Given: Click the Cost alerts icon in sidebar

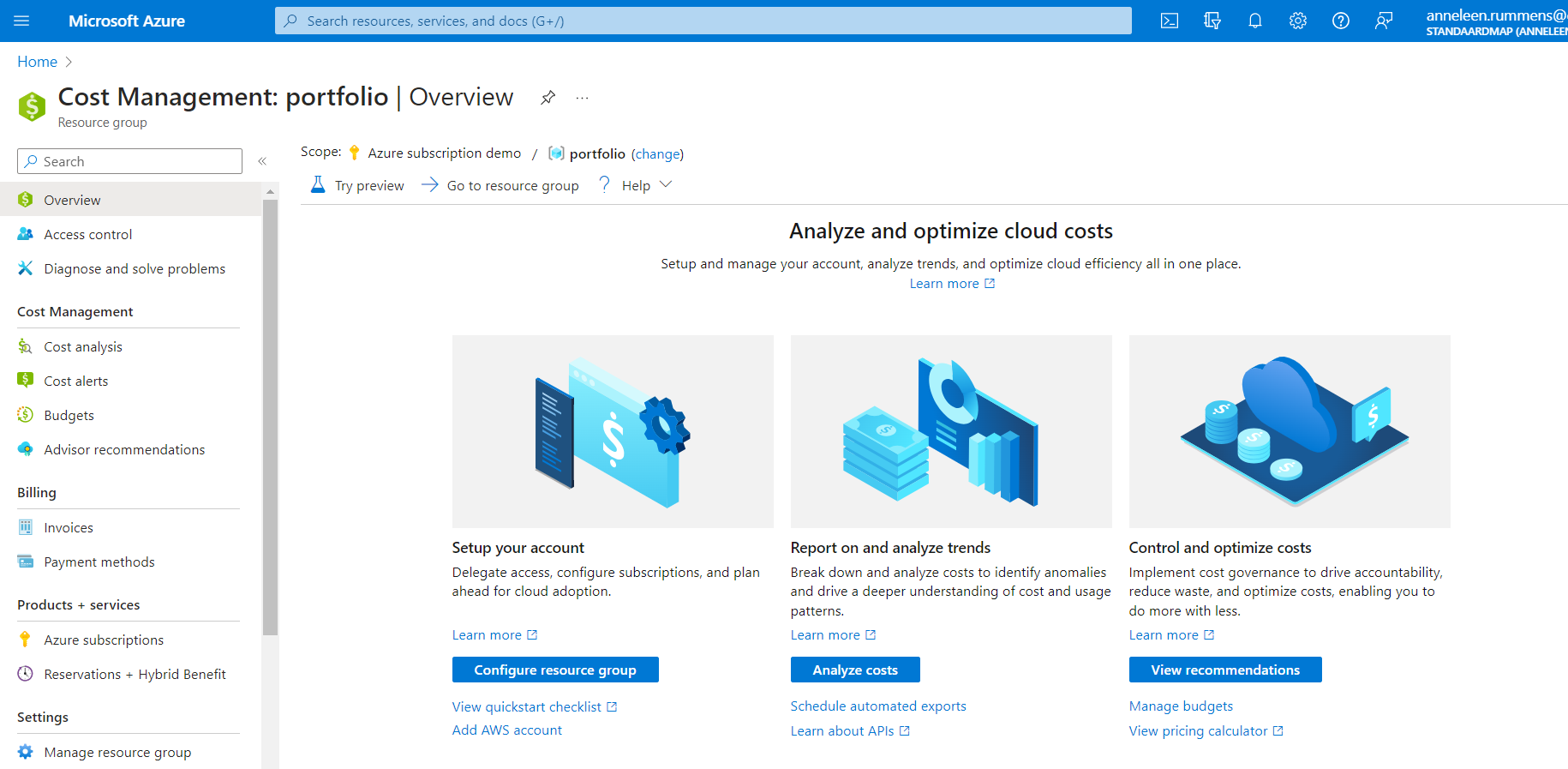Looking at the screenshot, I should (26, 381).
